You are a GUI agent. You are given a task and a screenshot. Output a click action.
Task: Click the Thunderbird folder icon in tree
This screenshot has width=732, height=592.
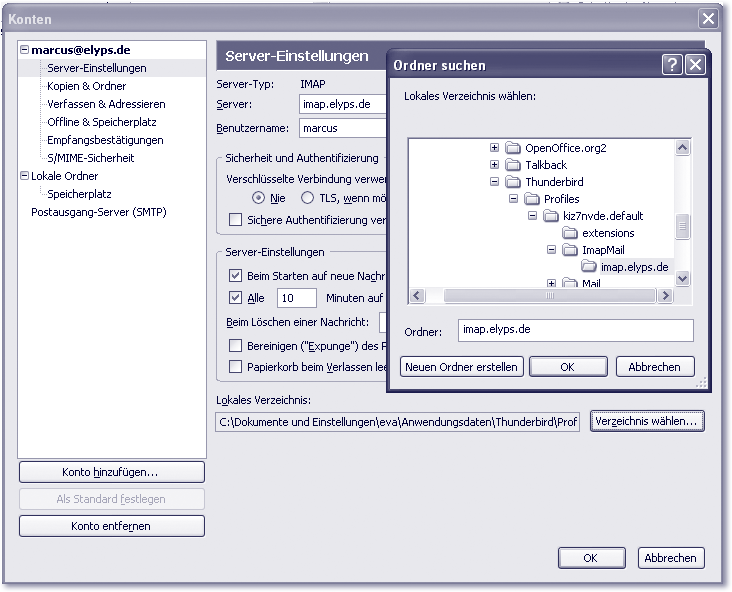click(513, 182)
